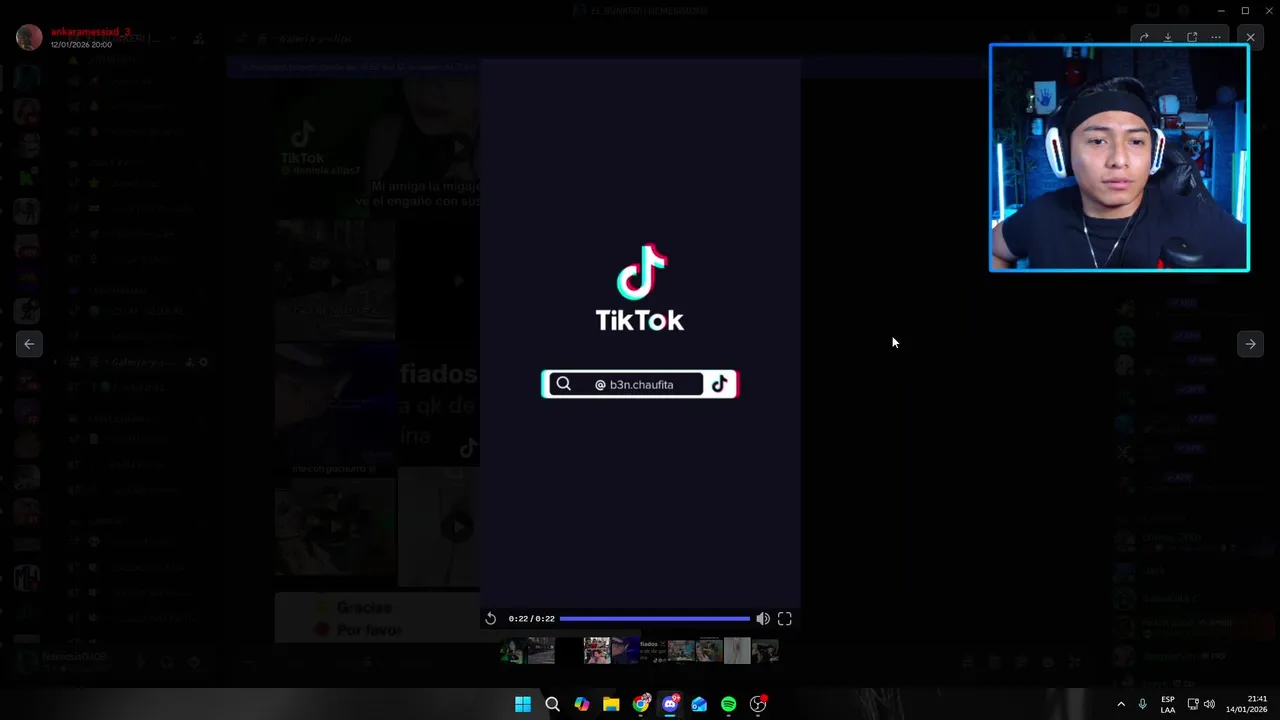The height and width of the screenshot is (720, 1280).
Task: Maximize the Discord window
Action: click(x=1245, y=10)
